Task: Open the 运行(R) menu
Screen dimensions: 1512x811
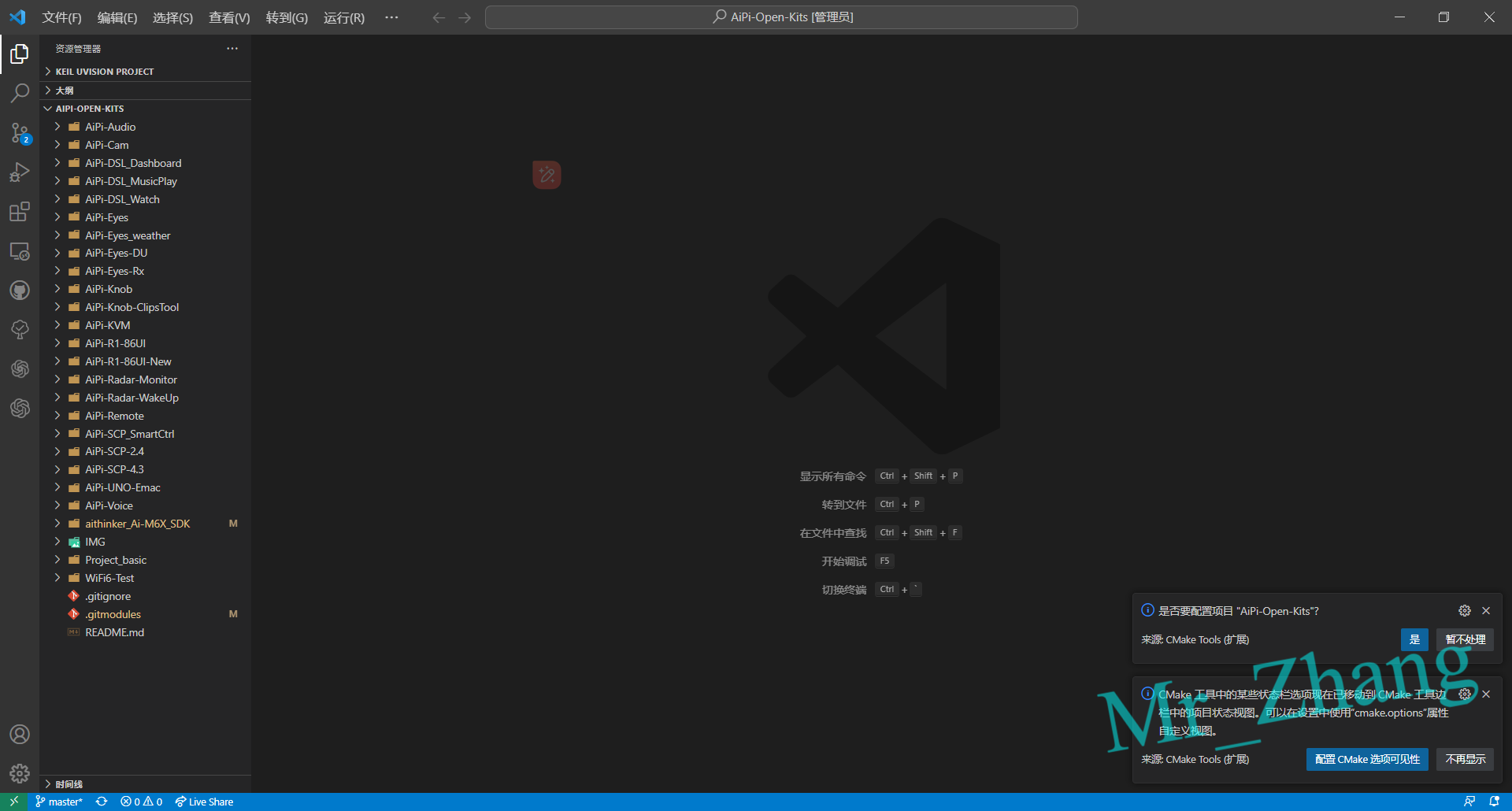Action: (x=344, y=17)
